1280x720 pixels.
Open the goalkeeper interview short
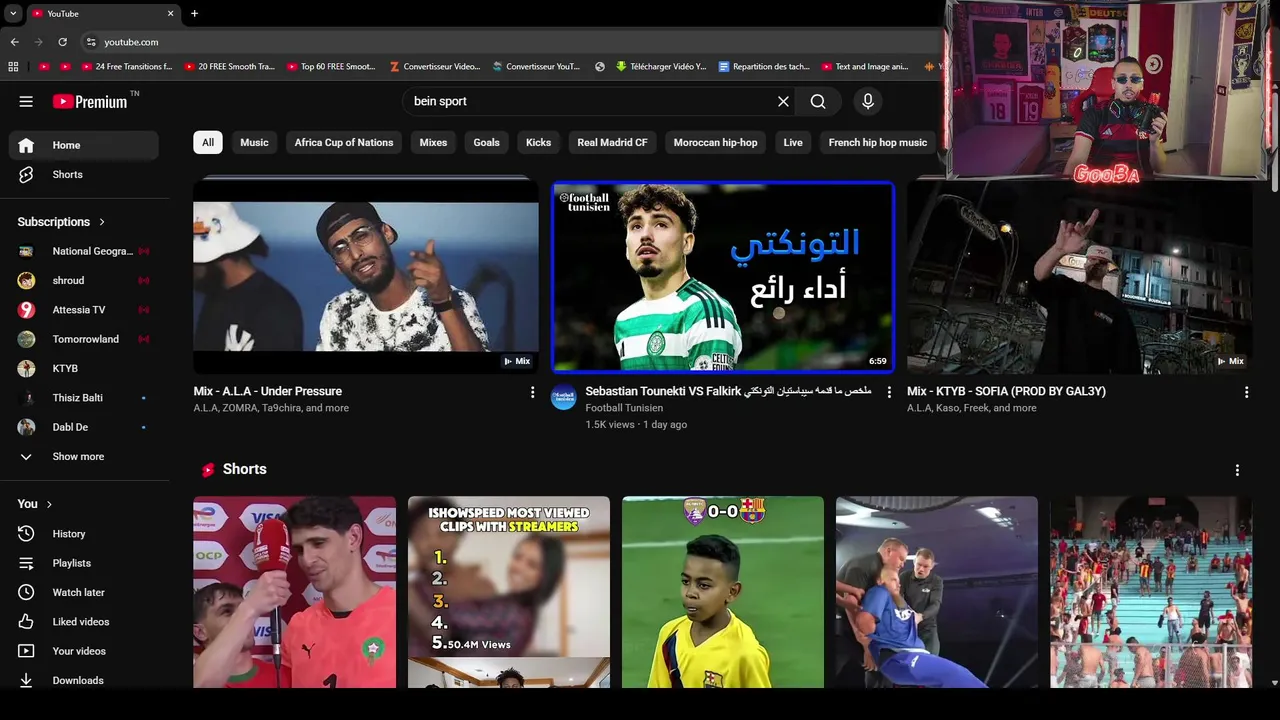[x=295, y=592]
